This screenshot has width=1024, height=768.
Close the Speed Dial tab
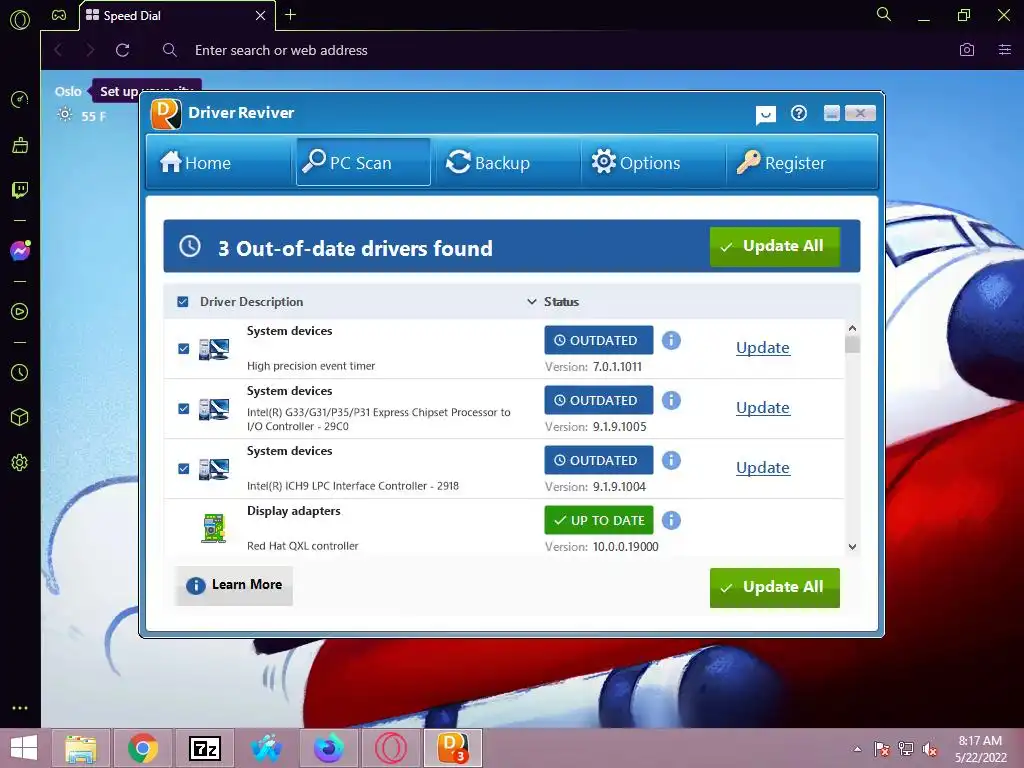pos(260,15)
